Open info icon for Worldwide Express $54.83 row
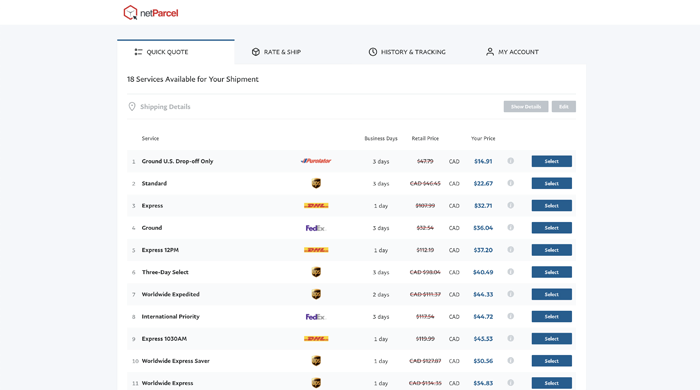This screenshot has width=700, height=390. tap(511, 382)
